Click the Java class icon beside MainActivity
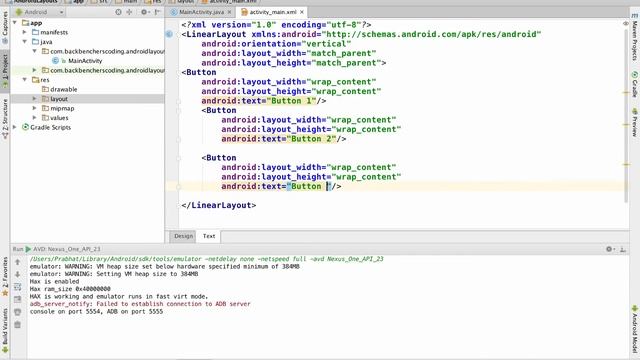The width and height of the screenshot is (640, 360). point(56,61)
